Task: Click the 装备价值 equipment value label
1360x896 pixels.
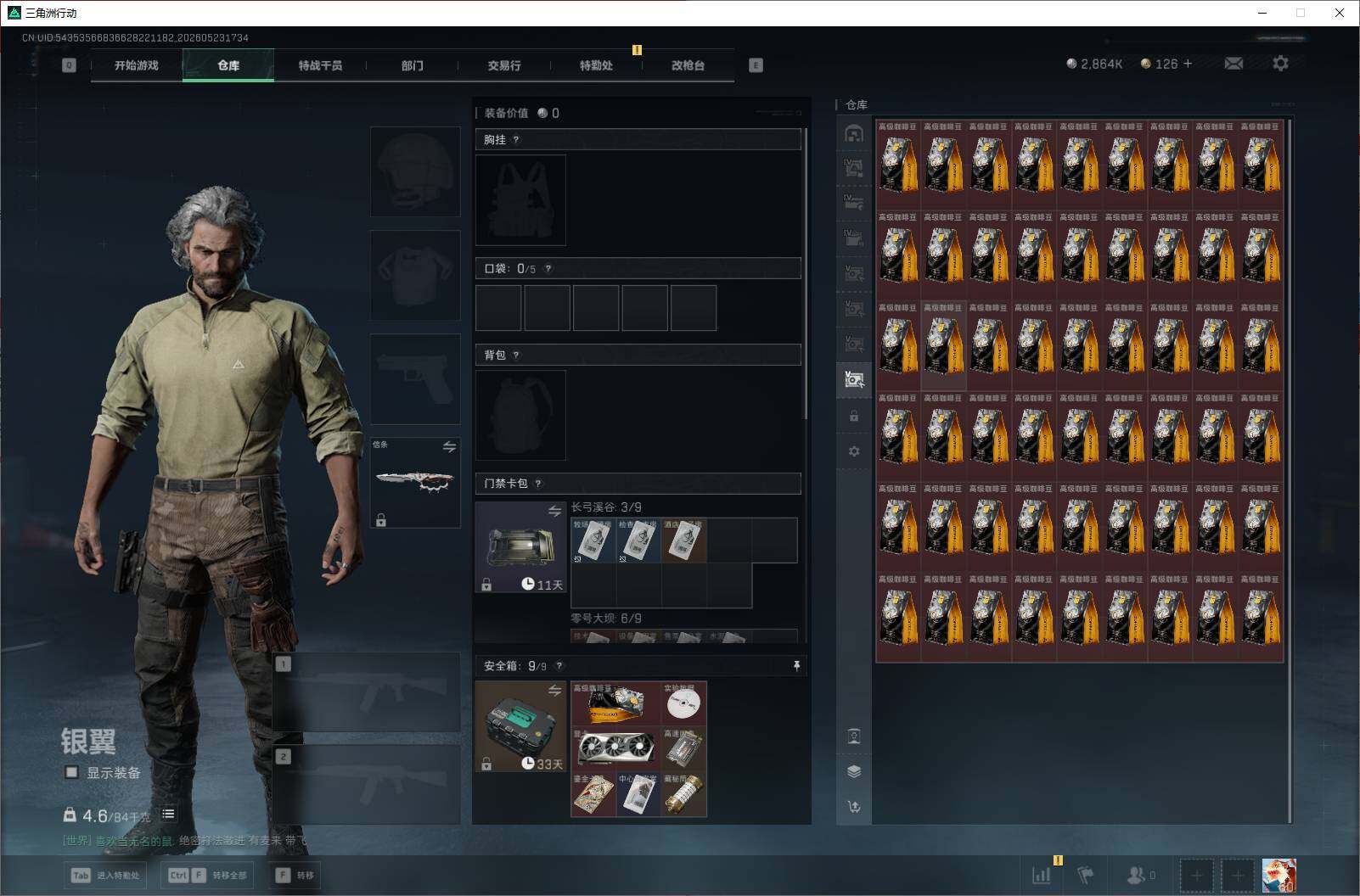Action: (x=506, y=113)
